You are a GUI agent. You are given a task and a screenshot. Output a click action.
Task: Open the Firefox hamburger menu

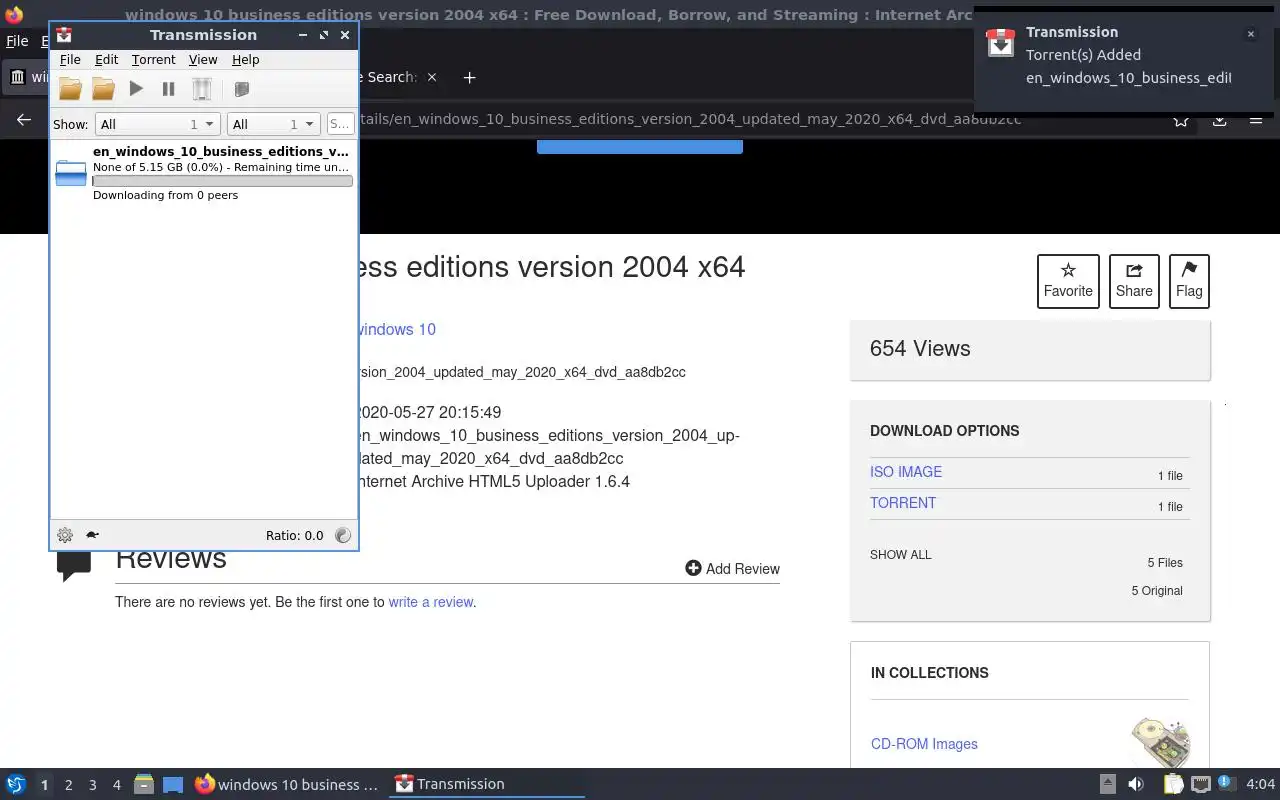point(1256,120)
